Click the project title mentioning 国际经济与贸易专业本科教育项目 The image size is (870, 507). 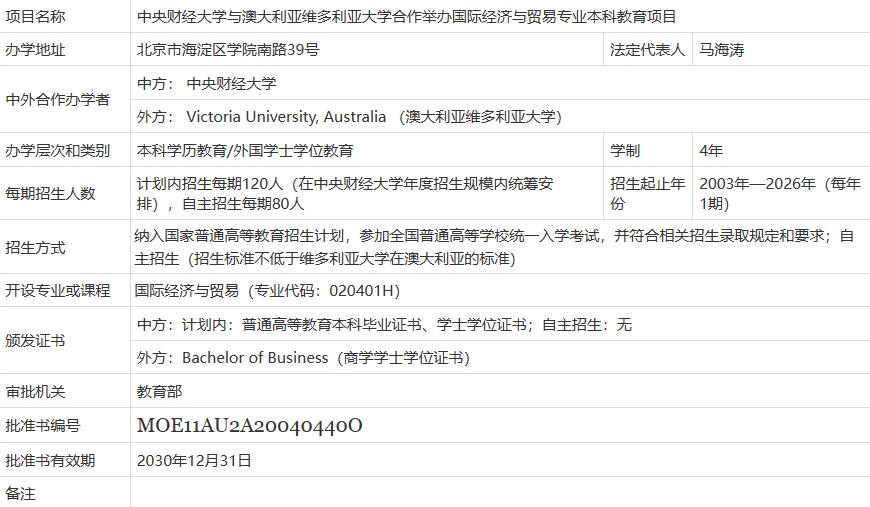coord(406,17)
